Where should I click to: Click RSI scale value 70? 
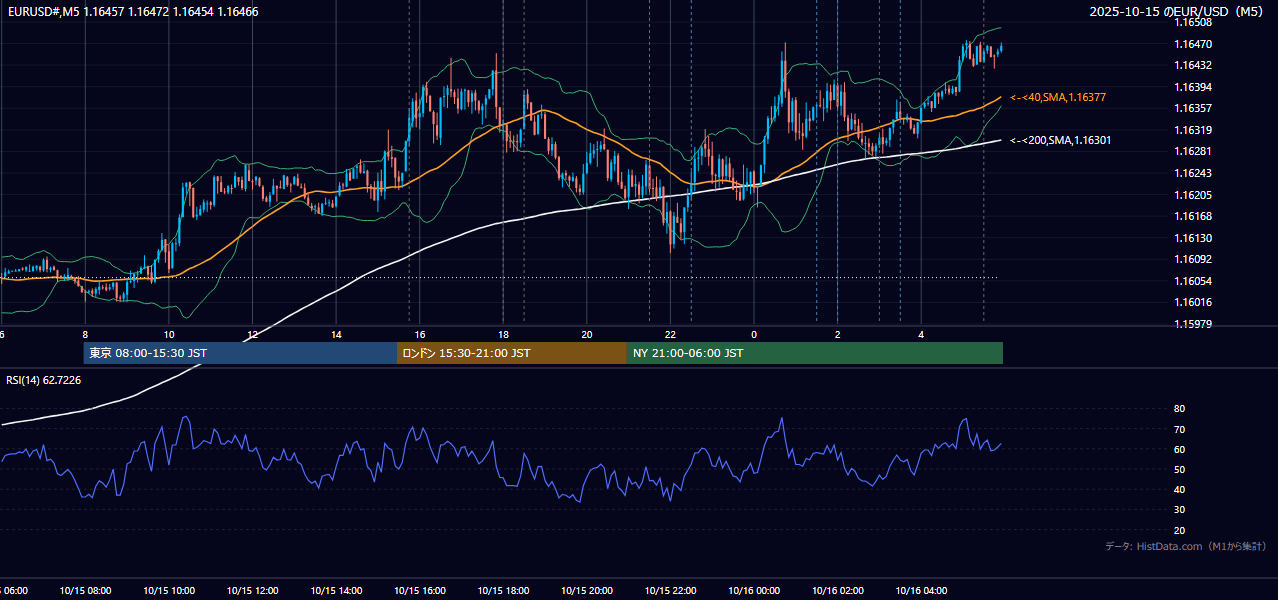[1179, 429]
